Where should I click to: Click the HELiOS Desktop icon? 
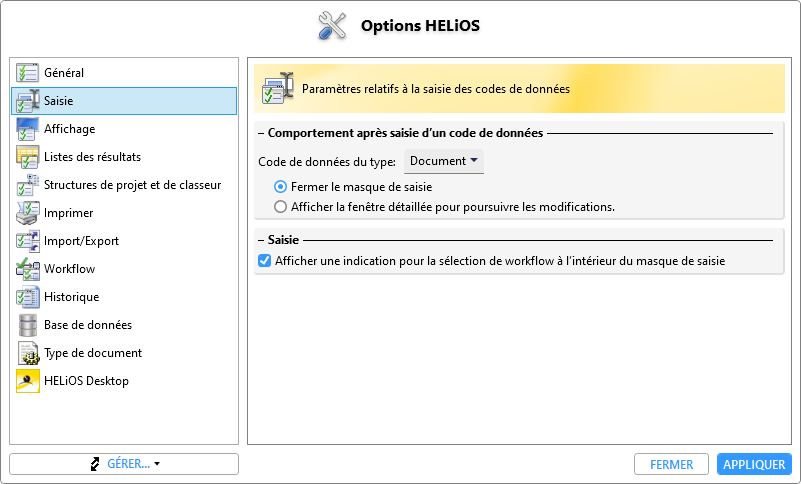click(x=27, y=381)
